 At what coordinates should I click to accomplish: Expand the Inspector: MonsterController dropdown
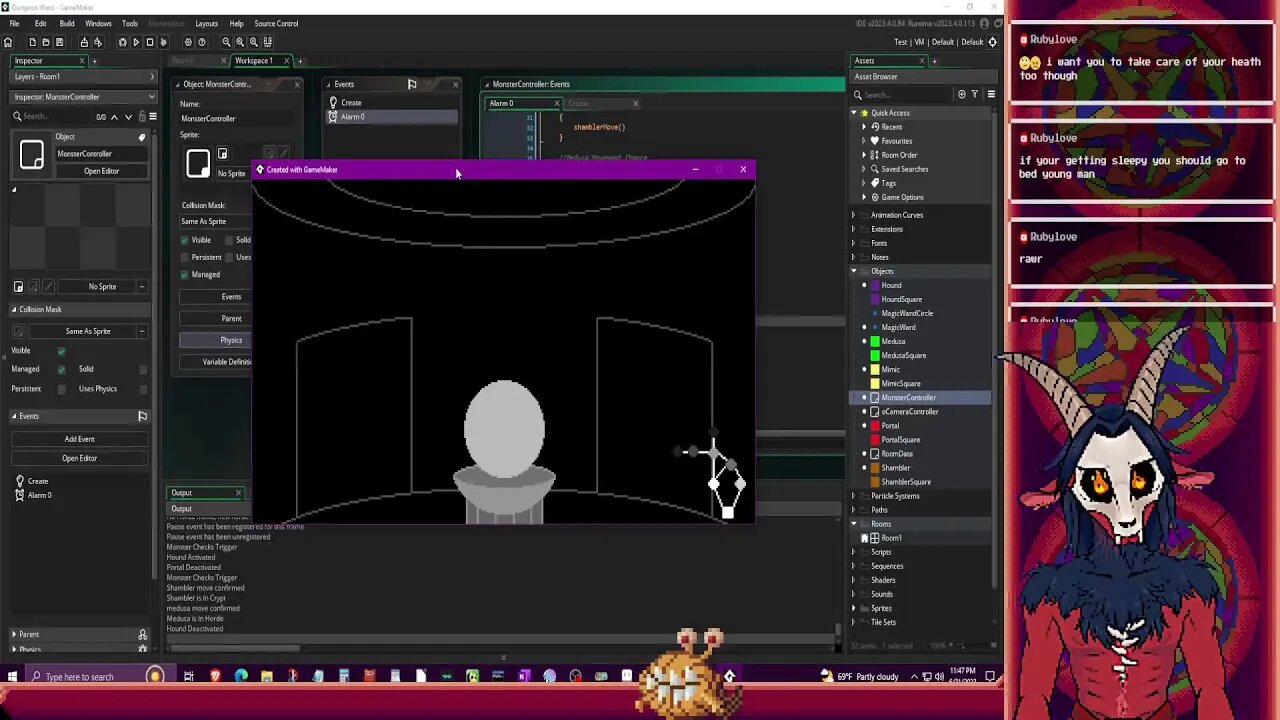pyautogui.click(x=152, y=97)
